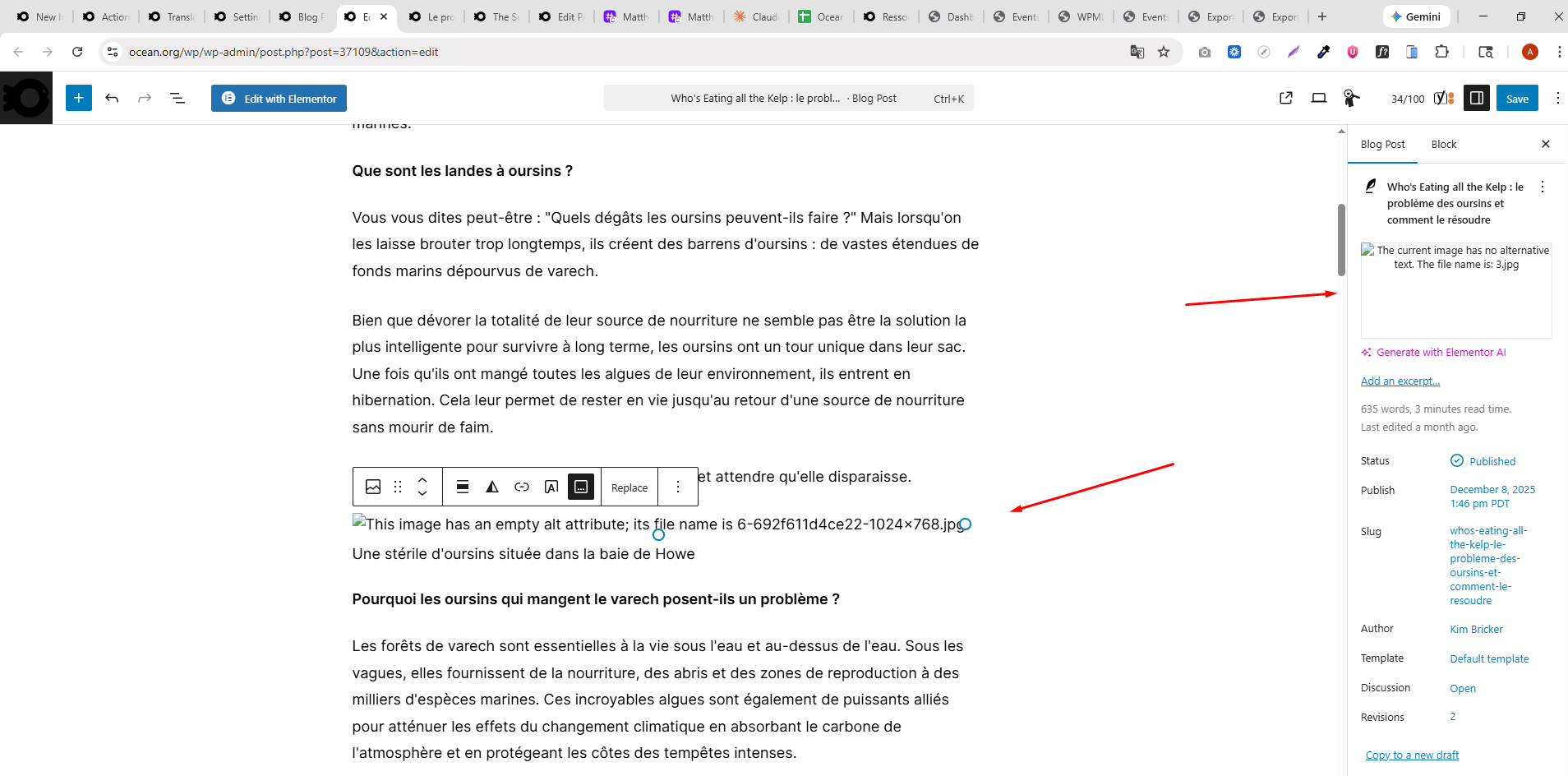Click the featured image placeholder

(1456, 290)
